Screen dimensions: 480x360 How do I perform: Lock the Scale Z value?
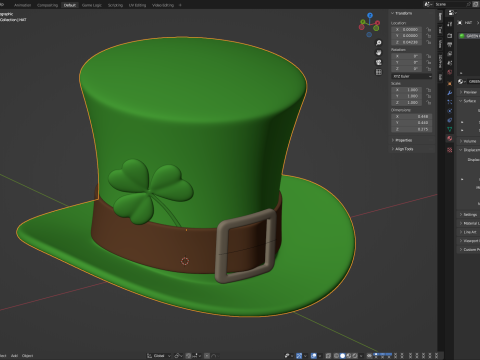tap(429, 102)
